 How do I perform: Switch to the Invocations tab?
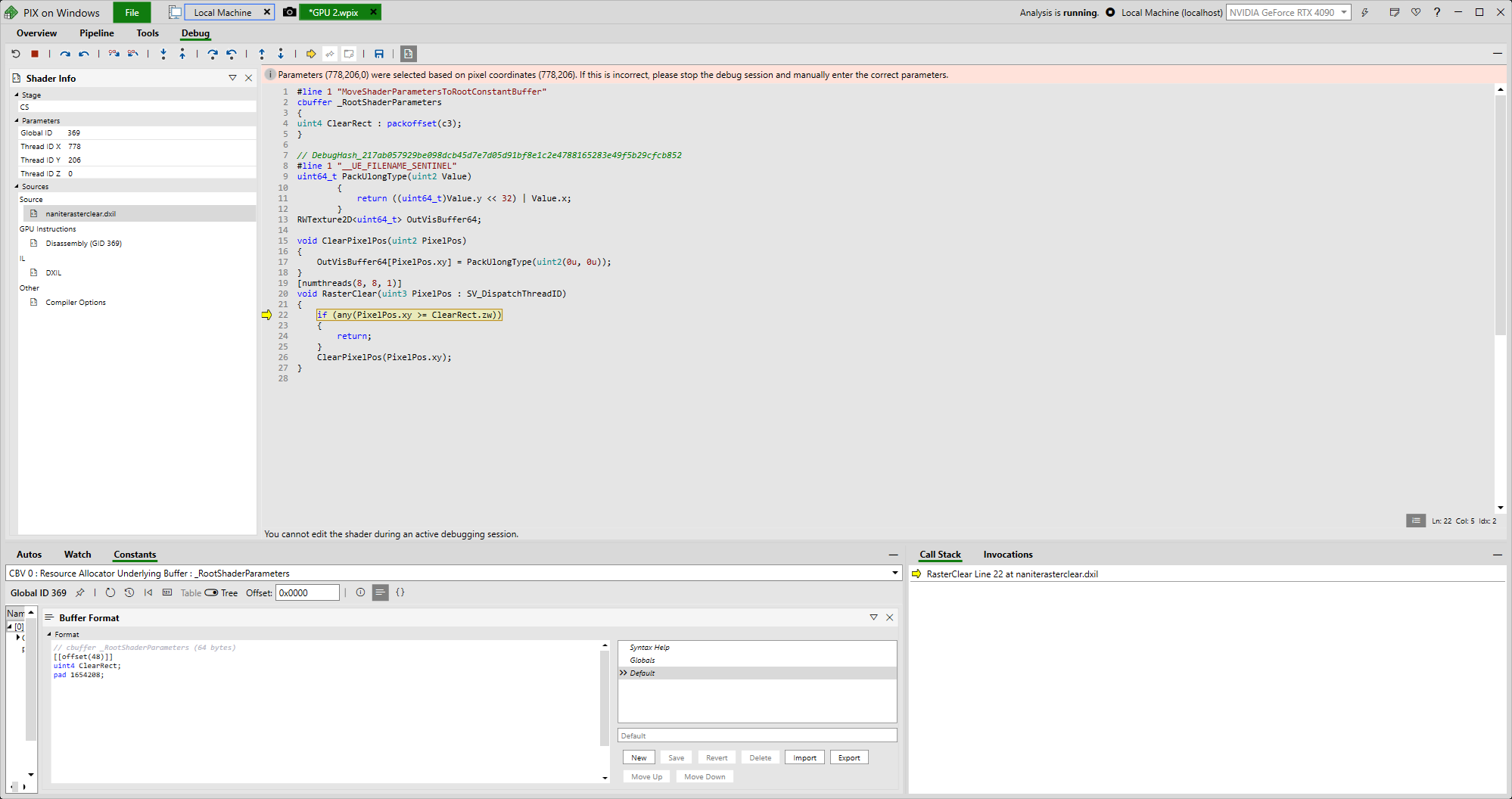[x=1008, y=555]
